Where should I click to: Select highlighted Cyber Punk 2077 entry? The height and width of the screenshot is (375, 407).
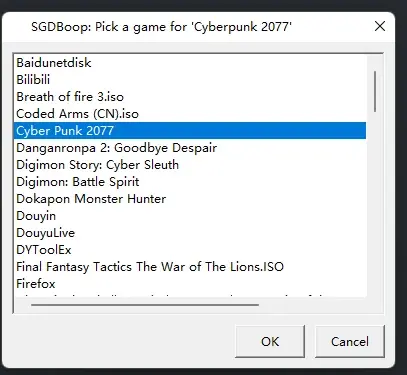(190, 131)
